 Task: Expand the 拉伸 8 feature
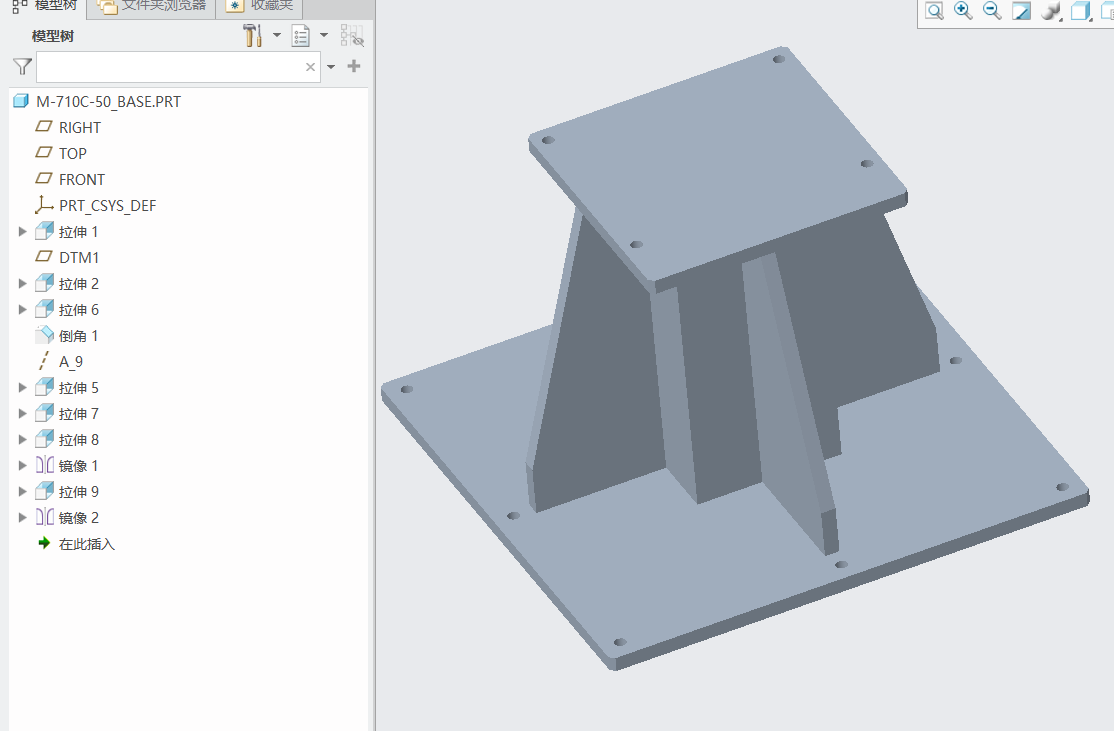(x=22, y=440)
